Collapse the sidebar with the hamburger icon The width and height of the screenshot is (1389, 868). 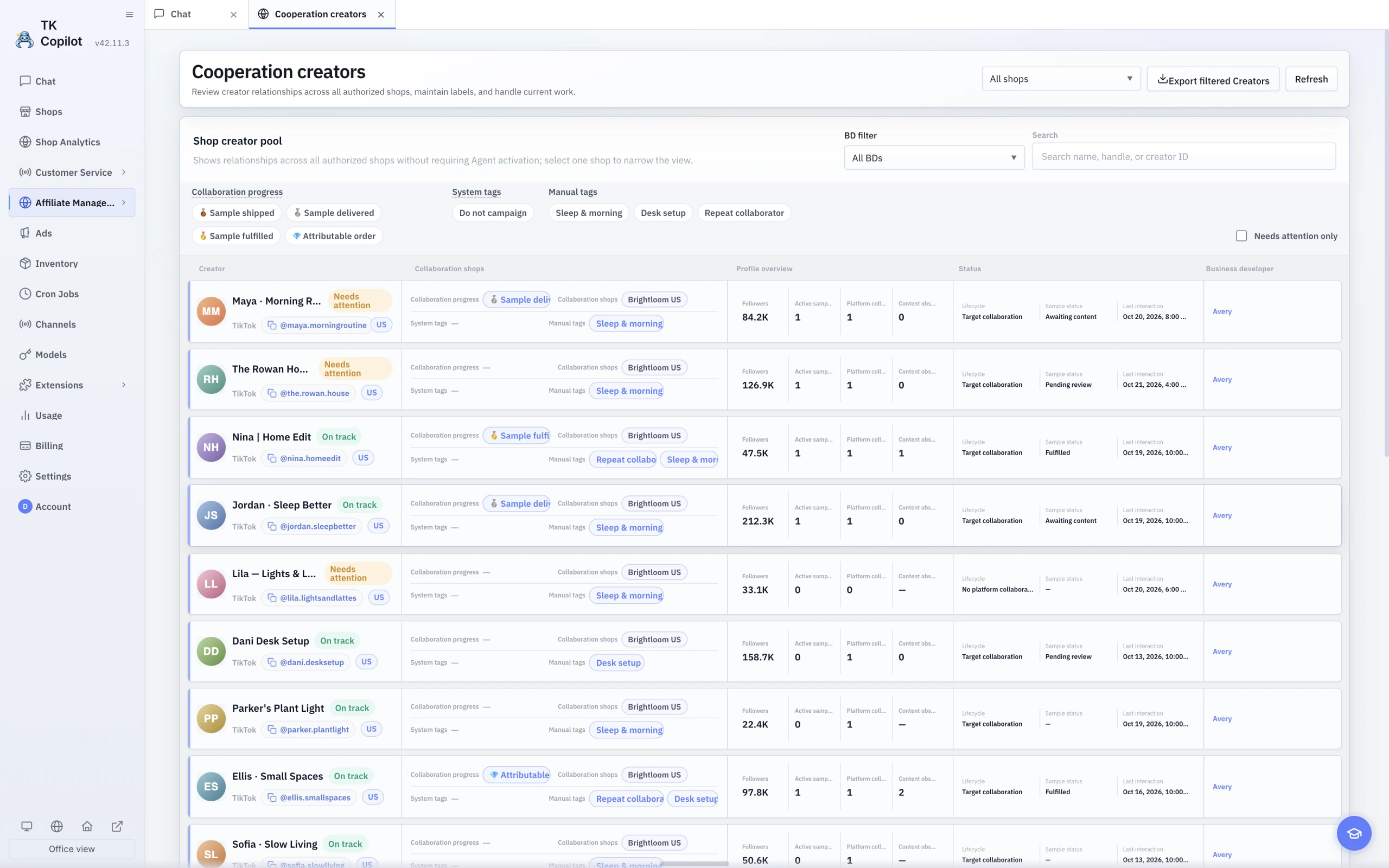point(129,14)
